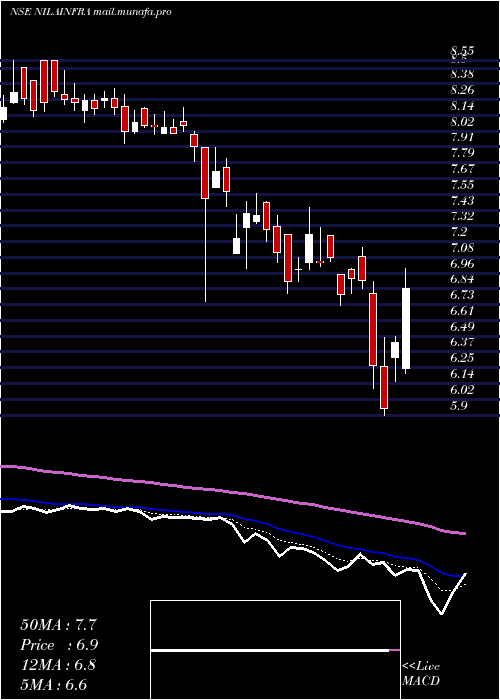This screenshot has width=500, height=700.
Task: Click the 7.08 price axis label
Action: [x=462, y=247]
